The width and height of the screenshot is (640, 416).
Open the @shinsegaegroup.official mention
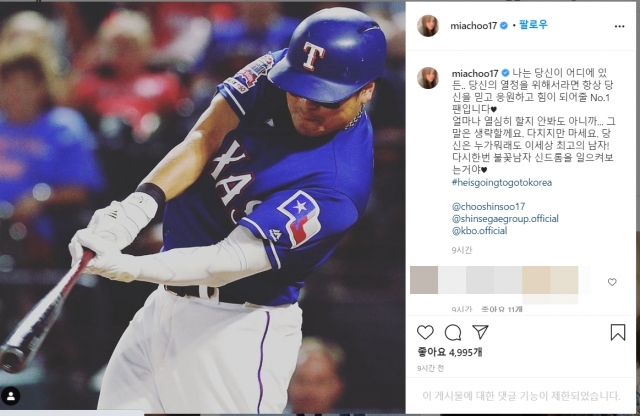click(x=505, y=219)
